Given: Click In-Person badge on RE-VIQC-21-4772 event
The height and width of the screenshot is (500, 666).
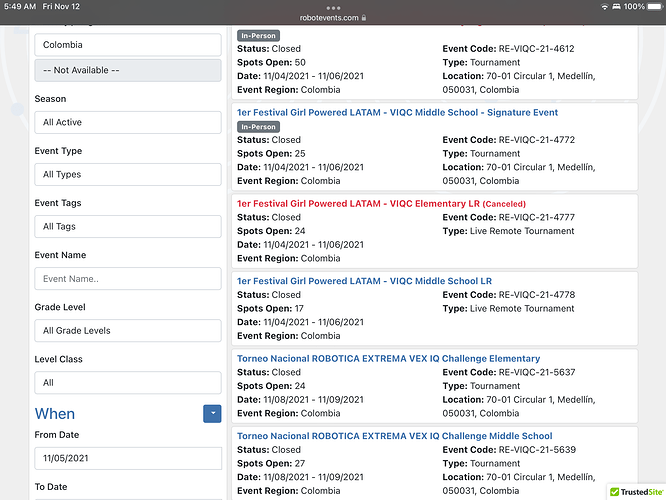Looking at the screenshot, I should coord(258,127).
